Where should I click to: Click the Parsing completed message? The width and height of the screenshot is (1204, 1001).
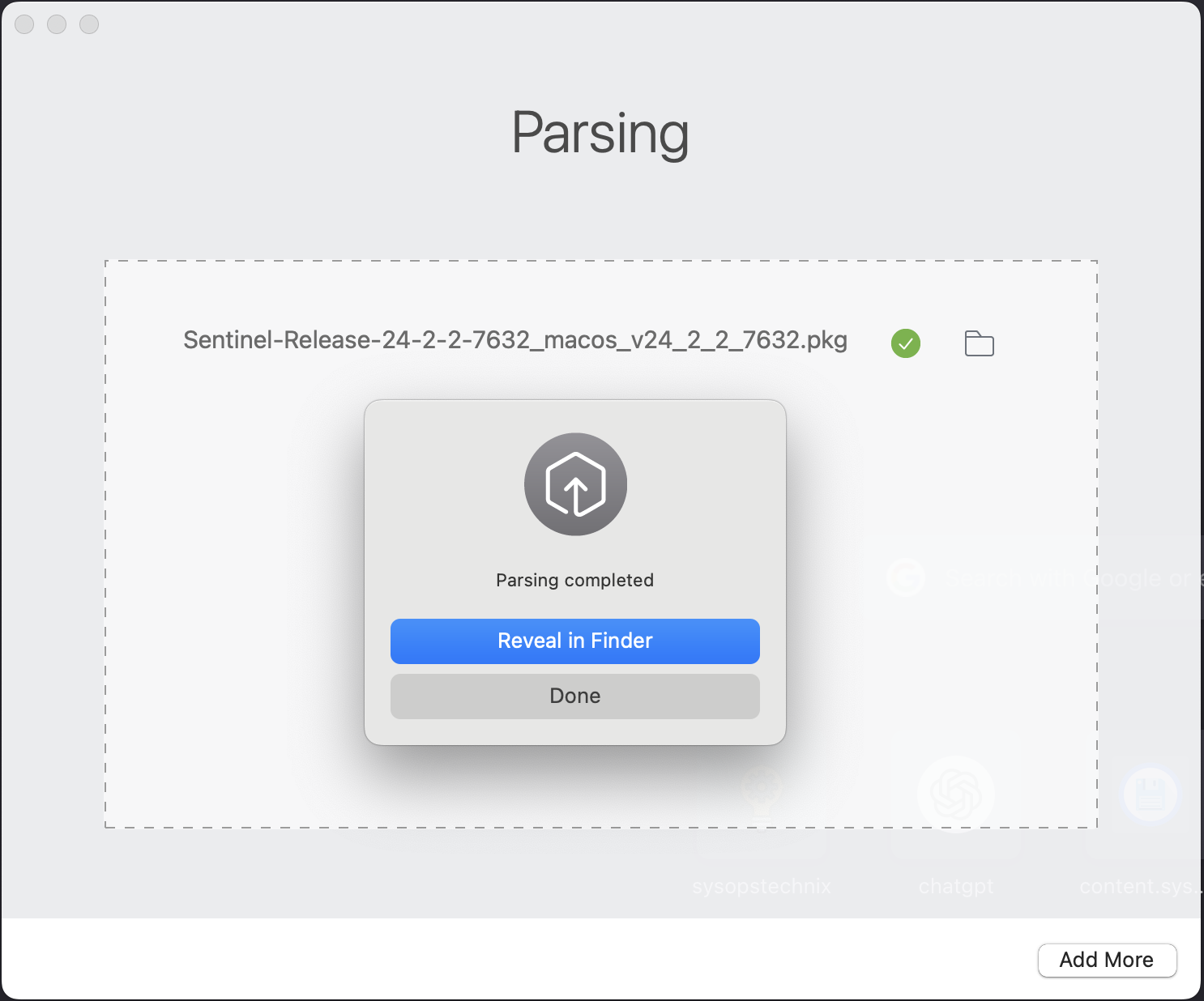coord(575,580)
